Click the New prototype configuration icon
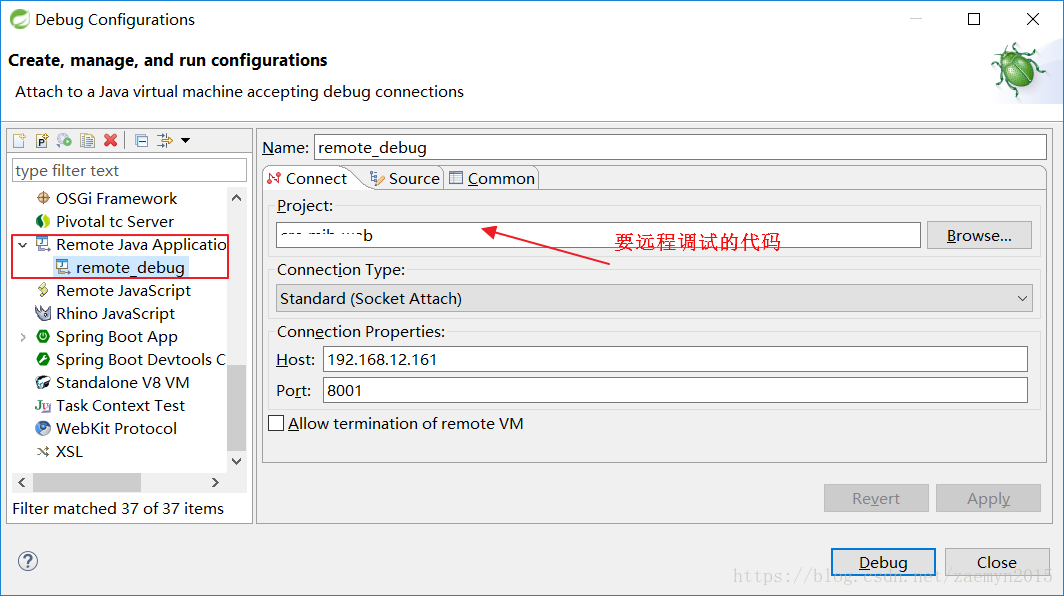 point(42,141)
